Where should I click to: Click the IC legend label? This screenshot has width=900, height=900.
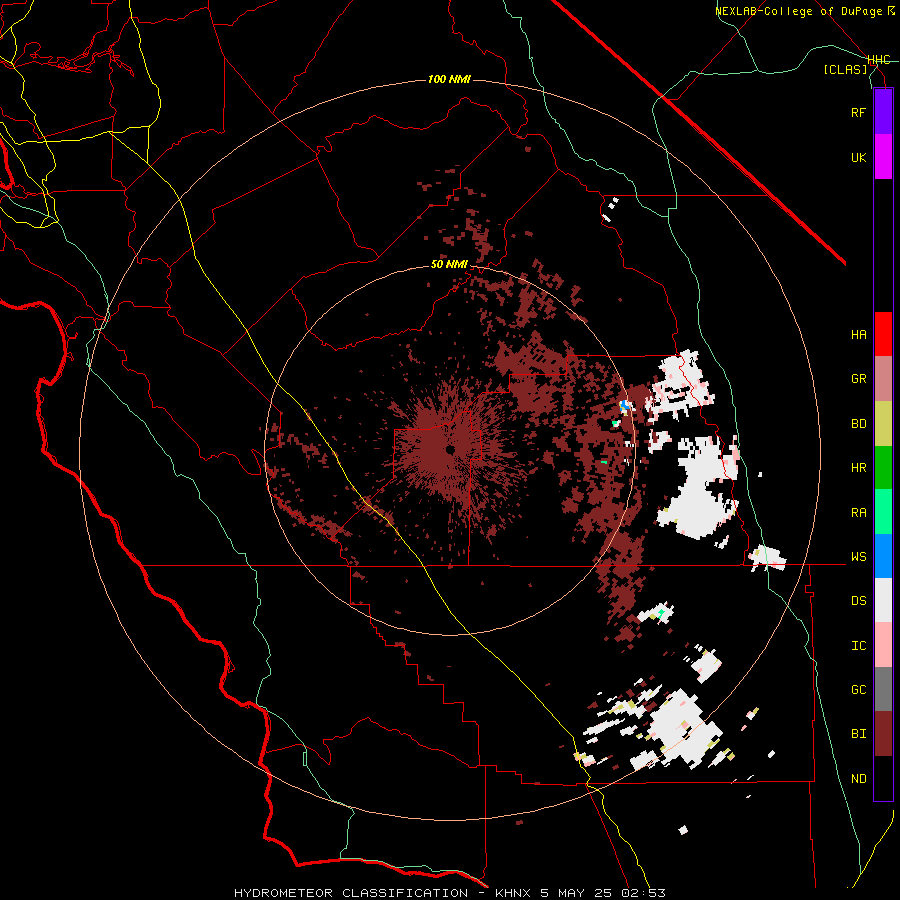click(x=858, y=646)
